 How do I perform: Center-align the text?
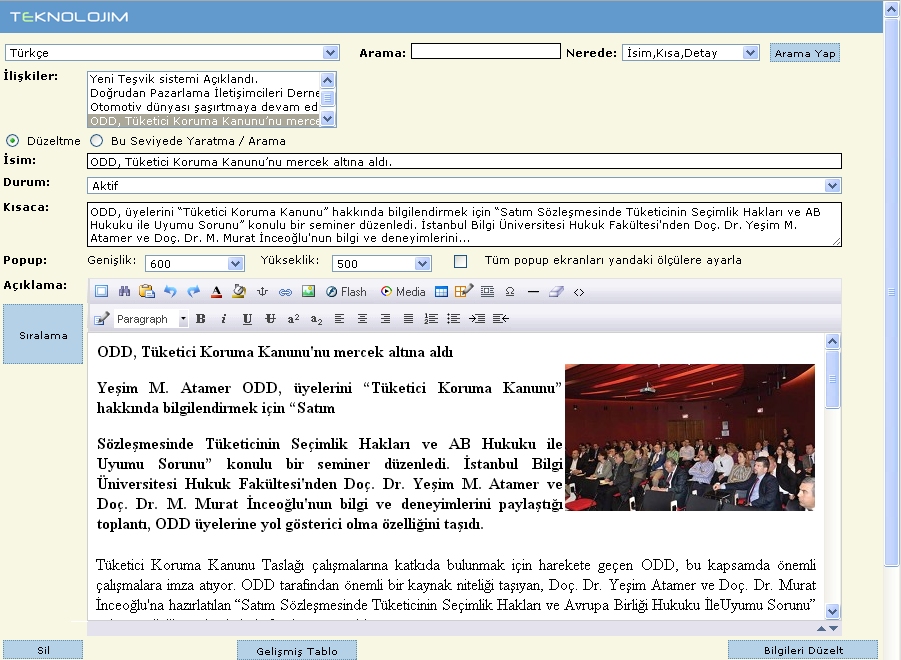click(362, 319)
